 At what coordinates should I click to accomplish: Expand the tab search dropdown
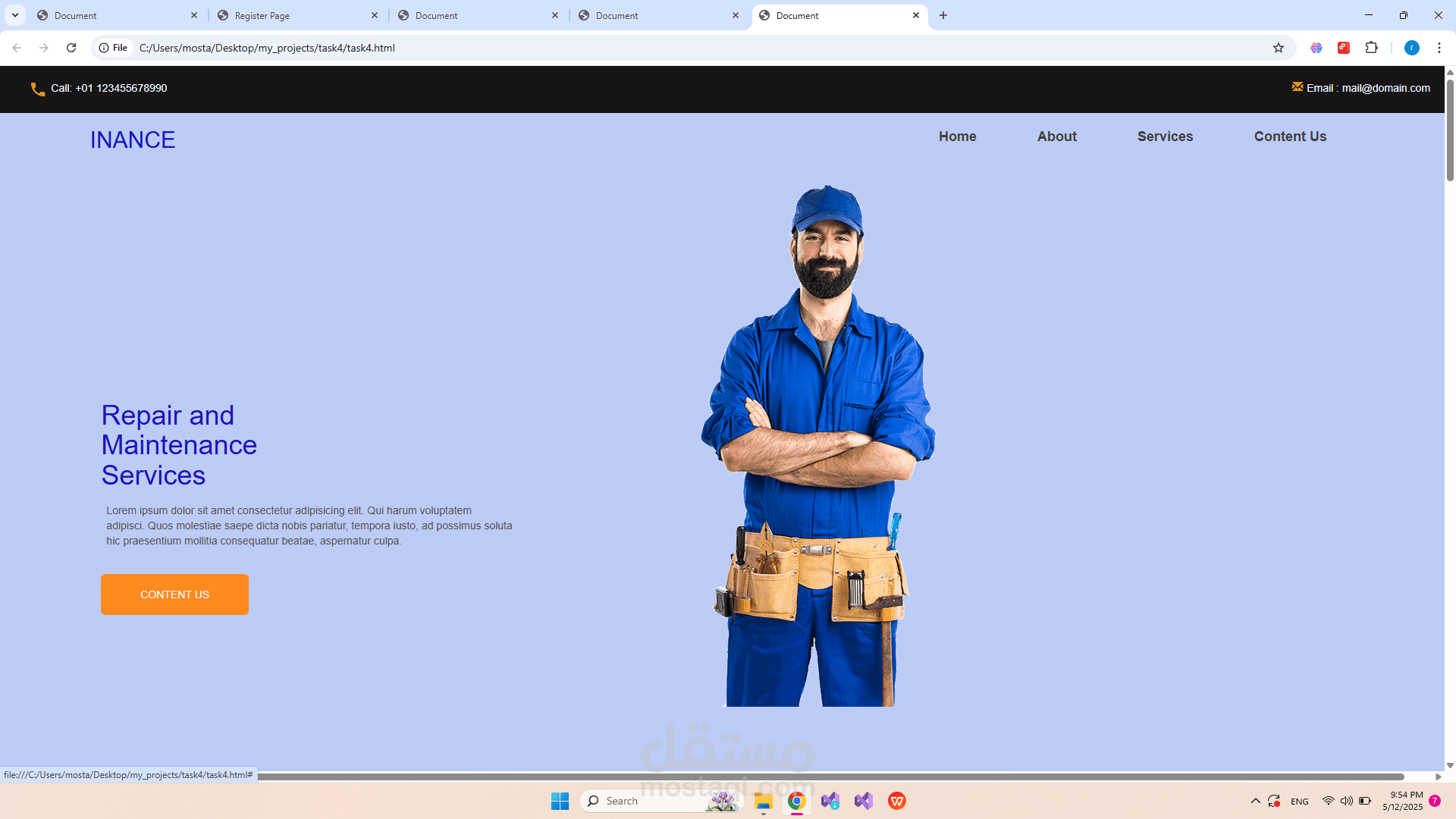[x=15, y=15]
